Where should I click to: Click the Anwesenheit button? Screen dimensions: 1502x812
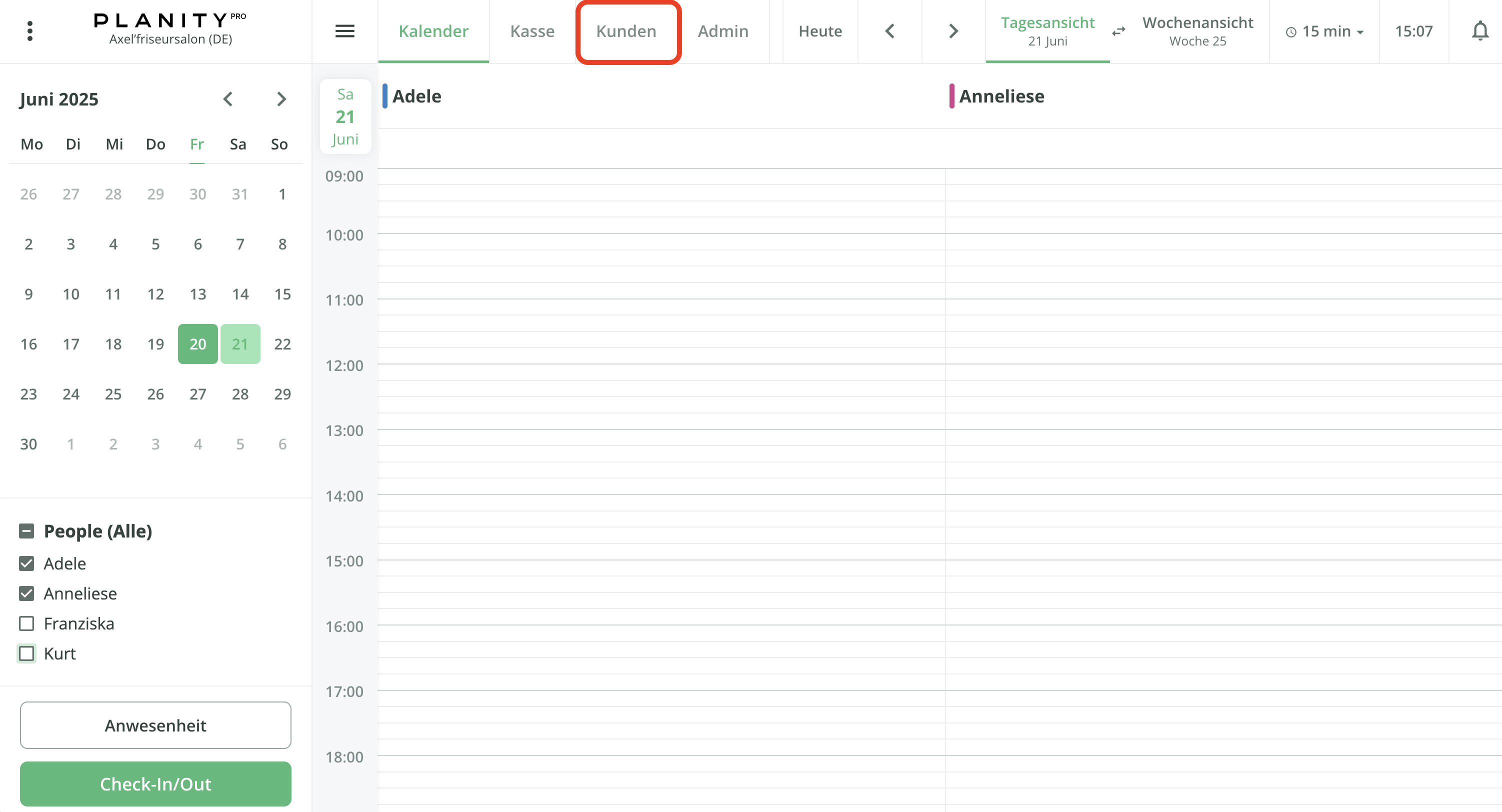coord(155,725)
